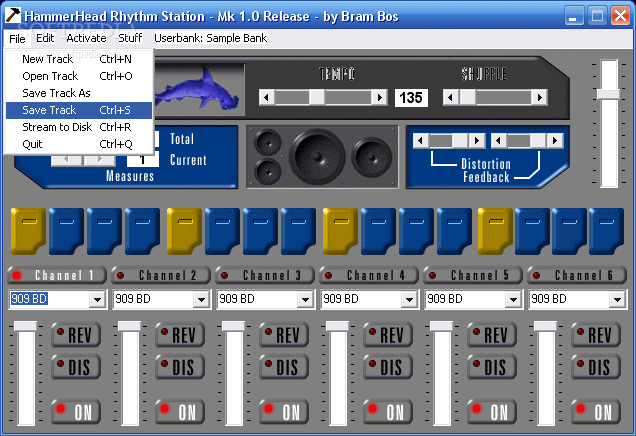Toggle REV on Channel 3
Screen dimensions: 636x436
click(x=284, y=335)
